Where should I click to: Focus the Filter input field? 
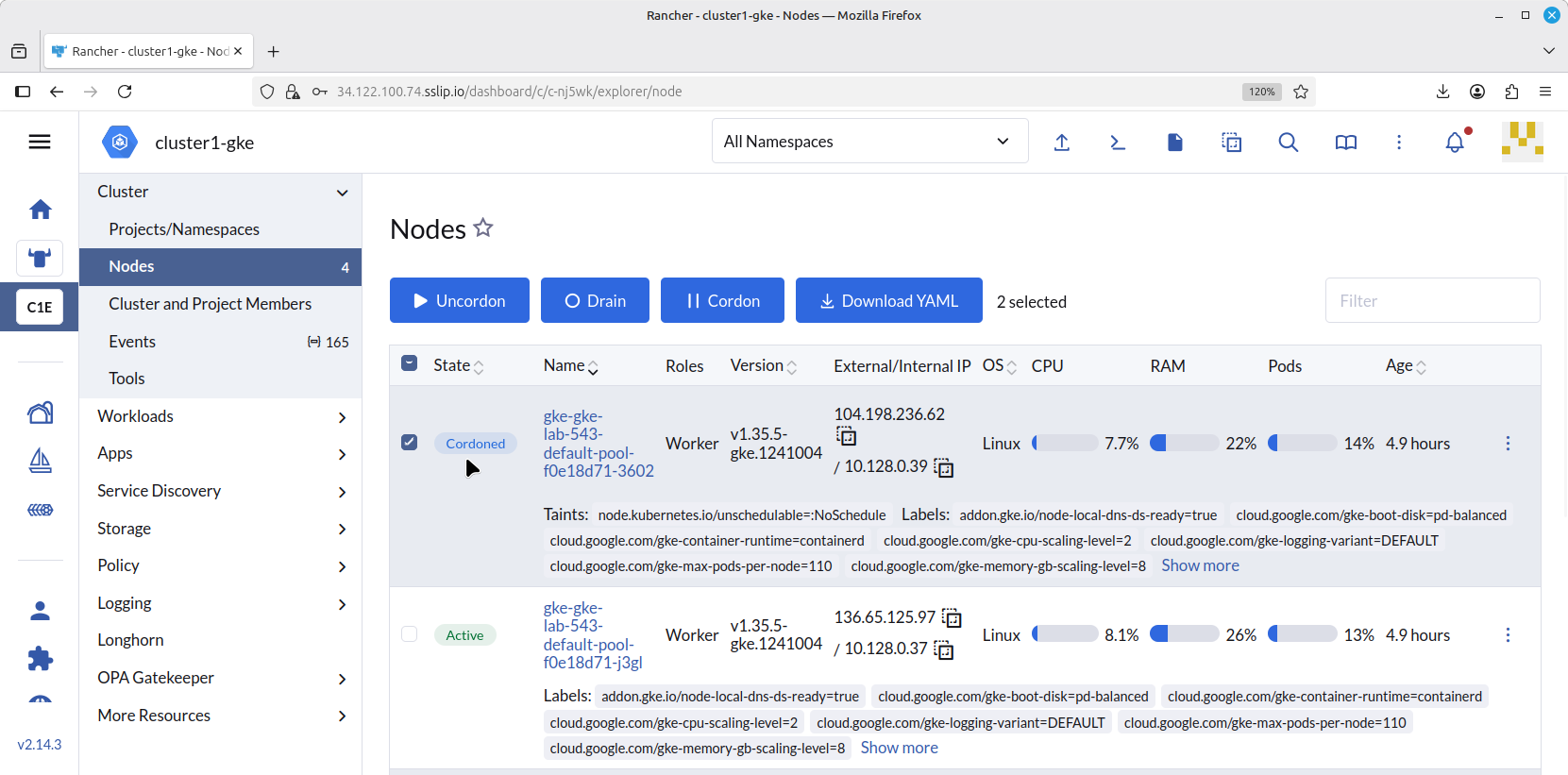[1432, 300]
